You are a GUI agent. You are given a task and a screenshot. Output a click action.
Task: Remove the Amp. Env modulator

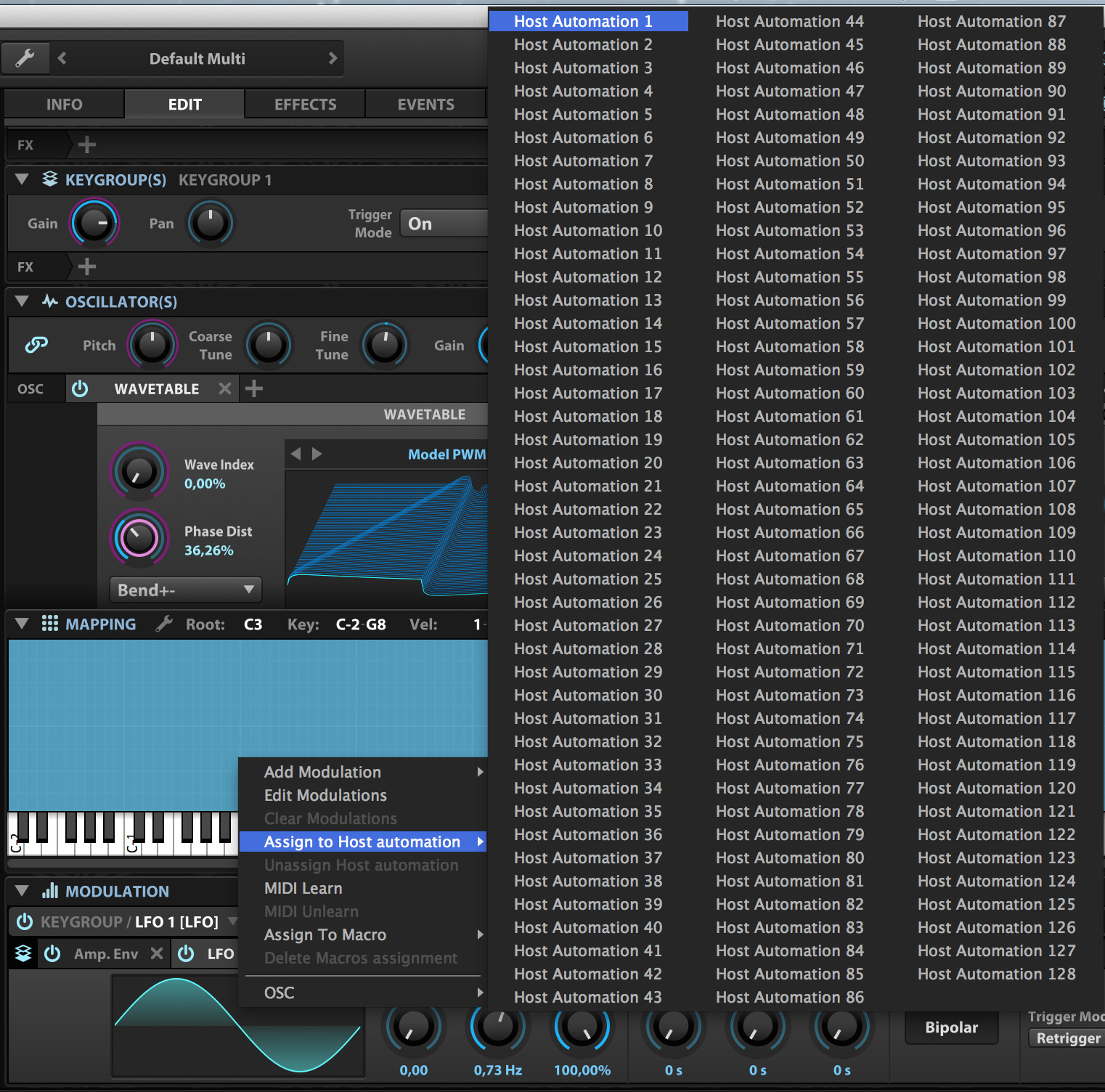(156, 953)
